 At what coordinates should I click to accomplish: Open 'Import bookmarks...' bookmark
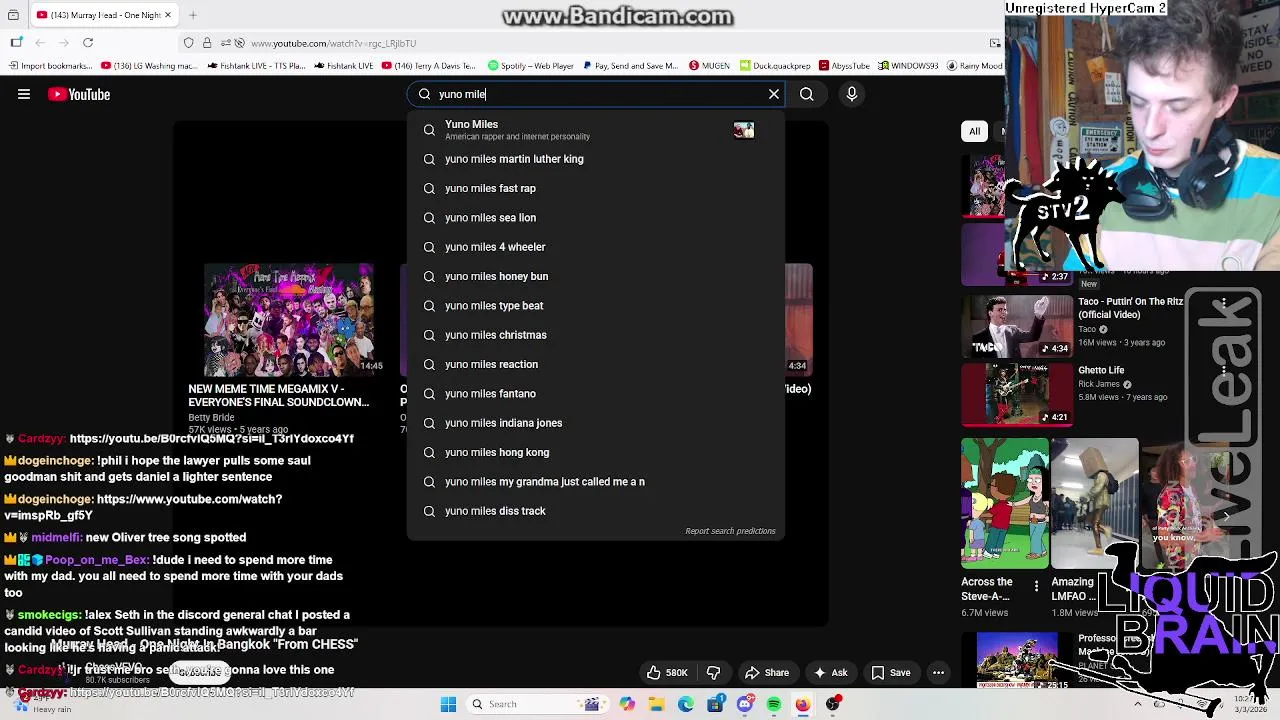click(x=51, y=66)
